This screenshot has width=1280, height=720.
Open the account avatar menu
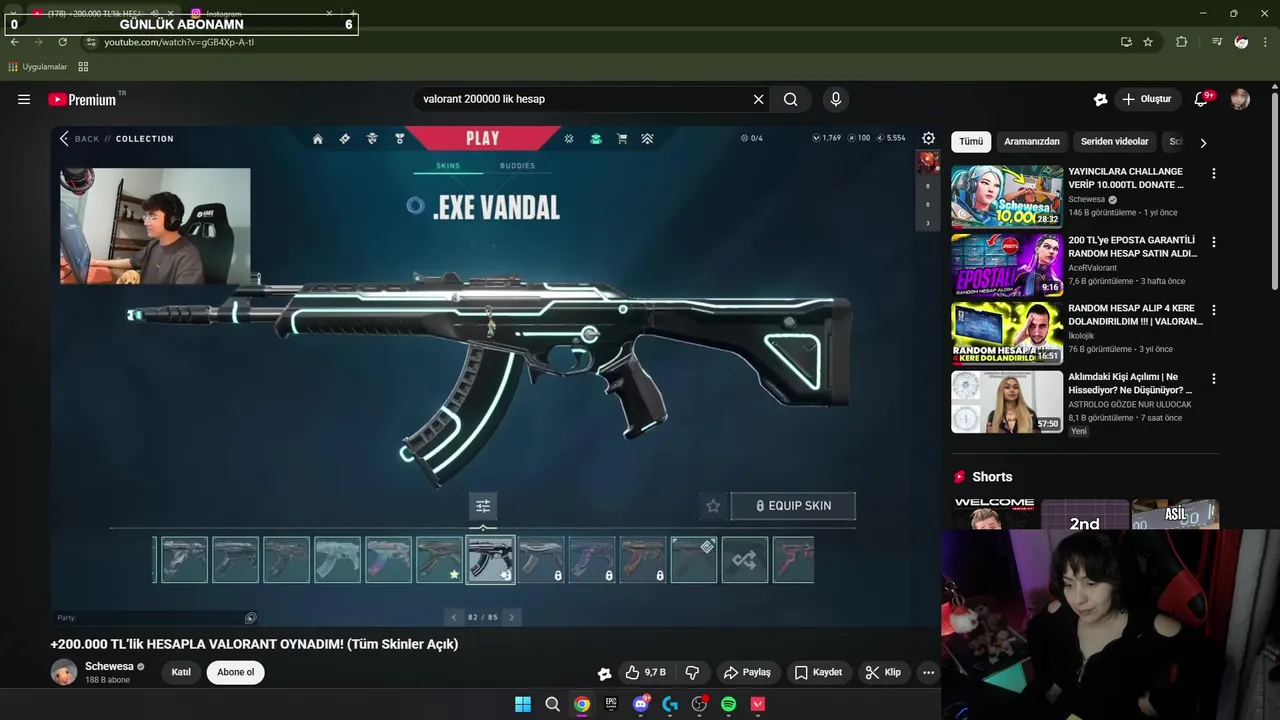click(x=1240, y=99)
